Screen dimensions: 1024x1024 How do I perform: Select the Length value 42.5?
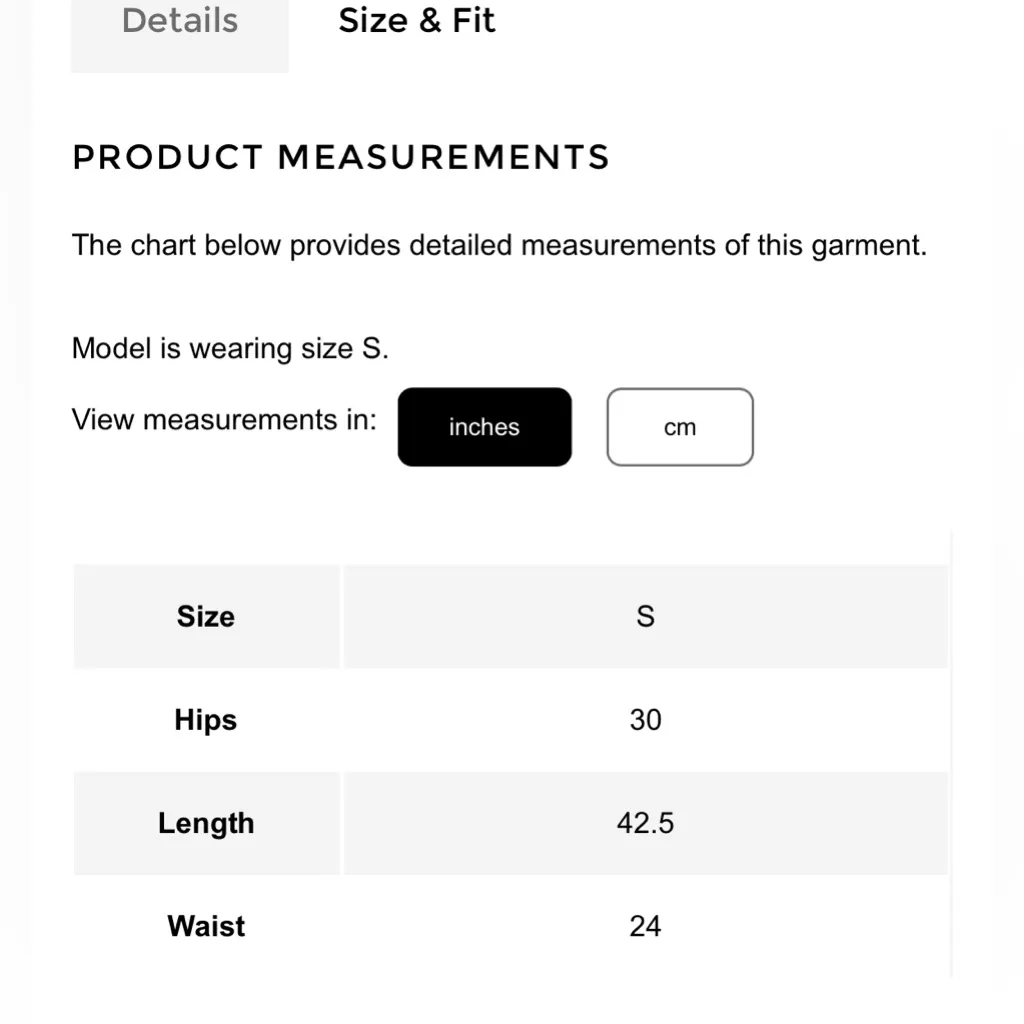[645, 824]
